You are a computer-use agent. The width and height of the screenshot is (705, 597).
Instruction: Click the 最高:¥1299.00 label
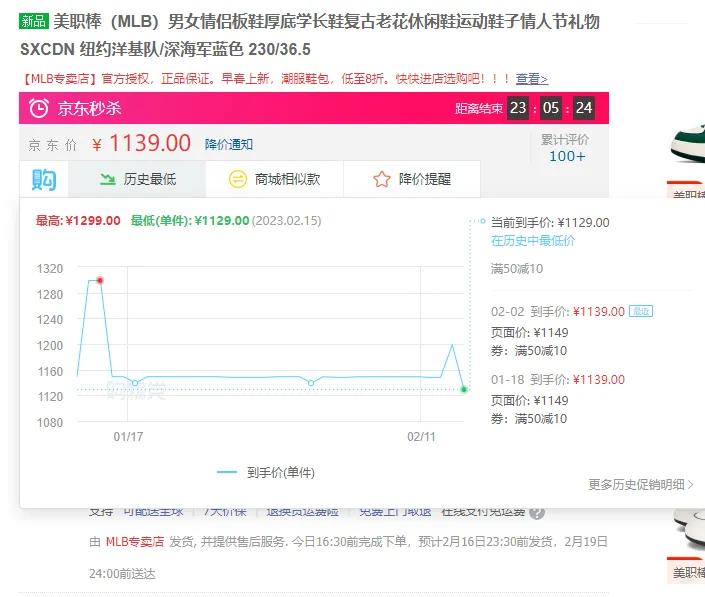(x=78, y=221)
